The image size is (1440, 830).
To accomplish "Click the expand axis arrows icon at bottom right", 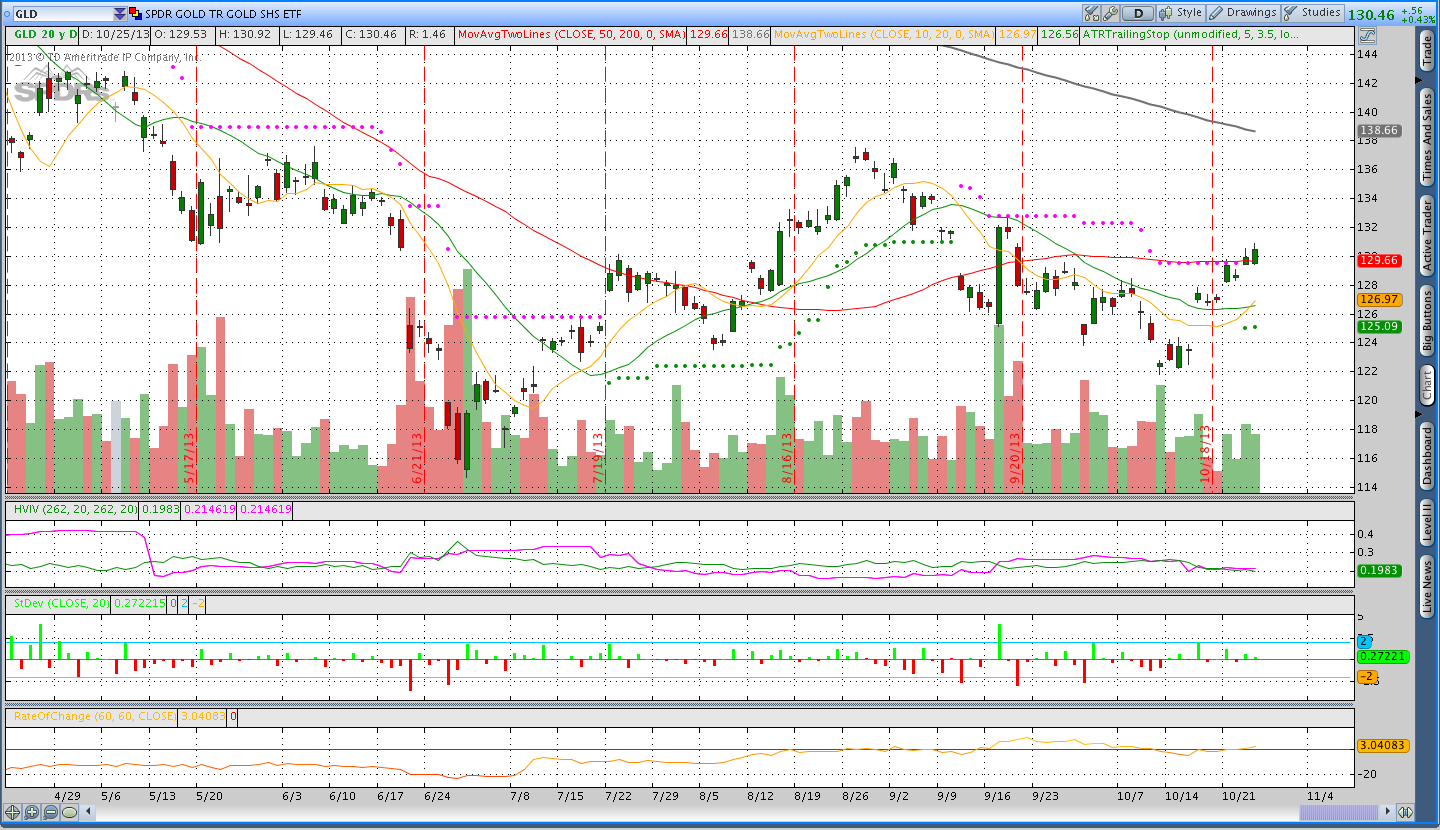I will coord(1405,813).
